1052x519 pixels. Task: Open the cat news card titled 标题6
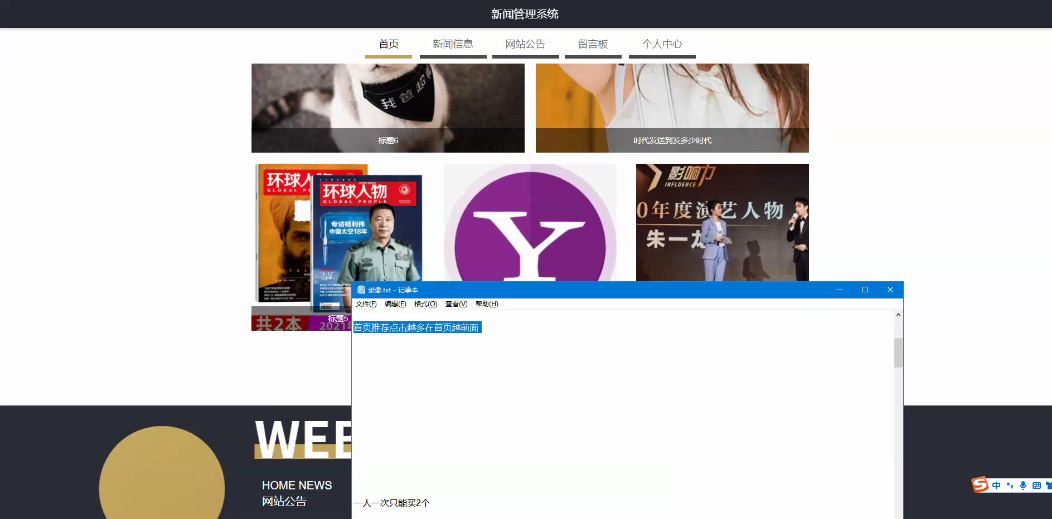(x=388, y=108)
